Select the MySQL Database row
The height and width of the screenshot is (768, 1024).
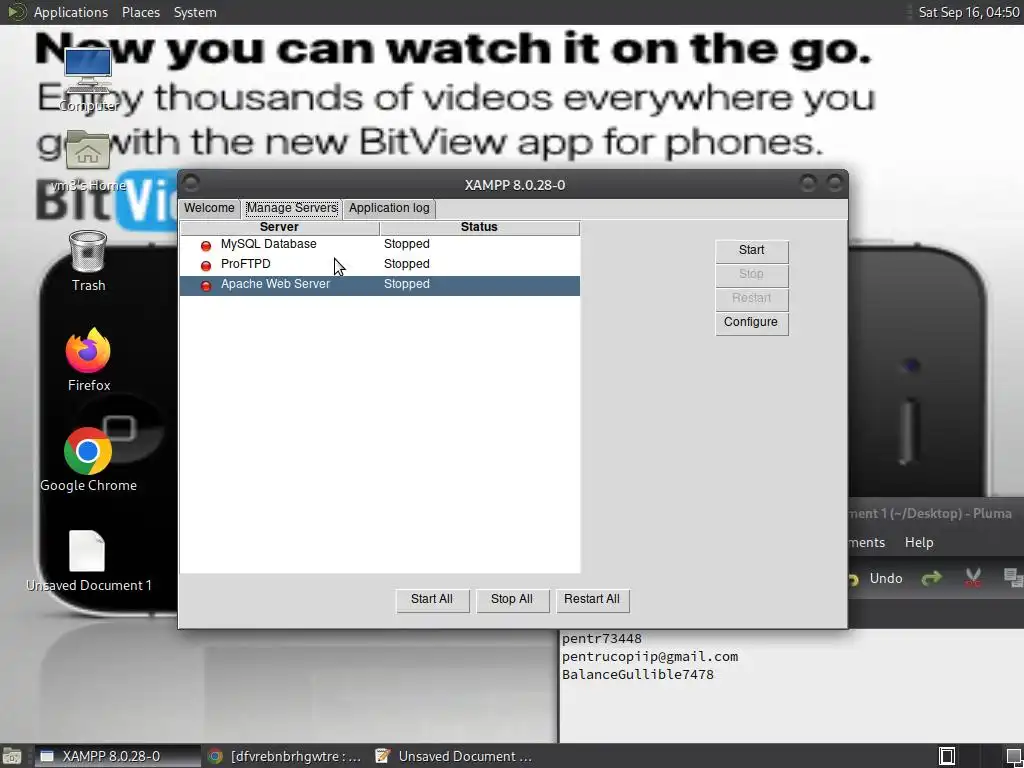click(379, 245)
